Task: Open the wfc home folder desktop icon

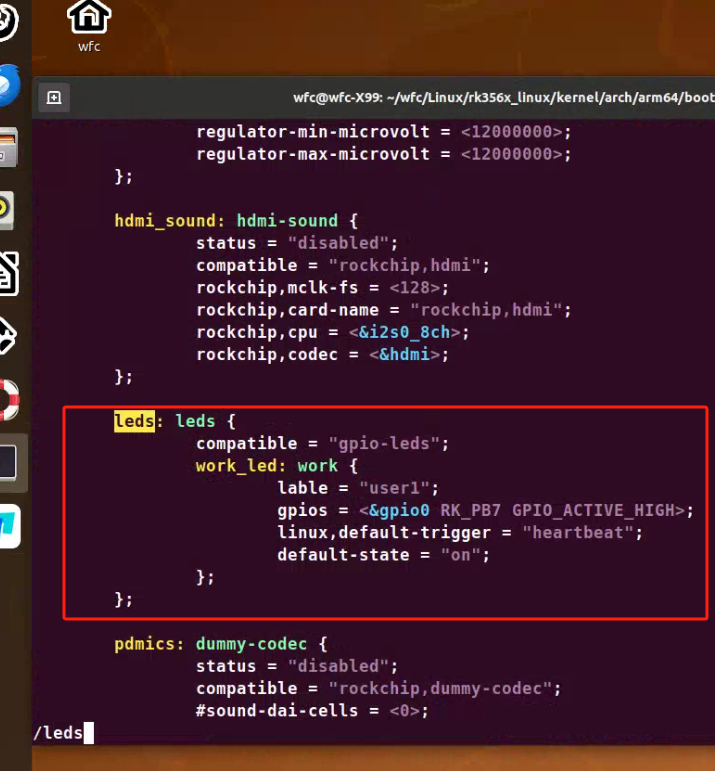Action: tap(89, 26)
